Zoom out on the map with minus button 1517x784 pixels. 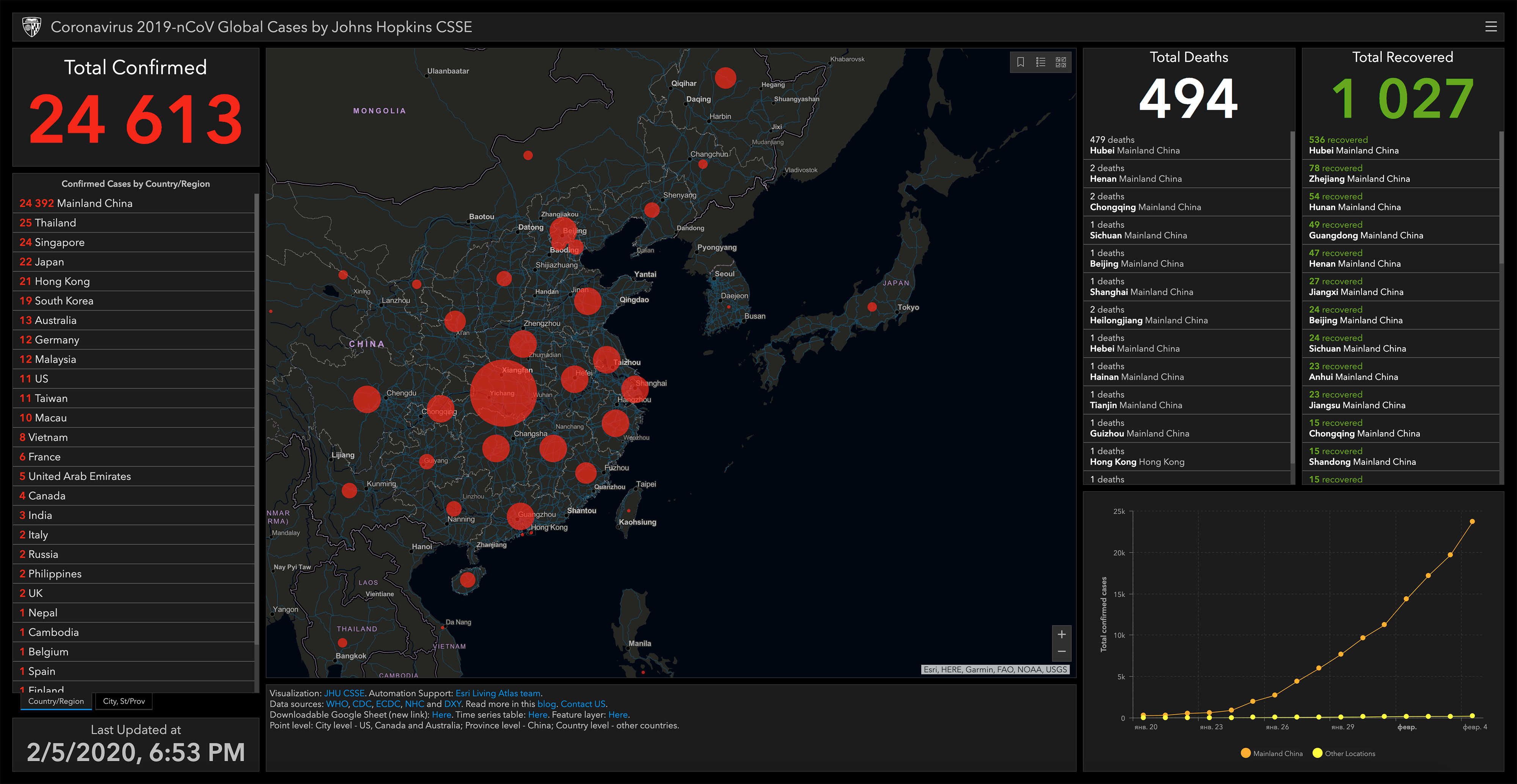[1061, 652]
